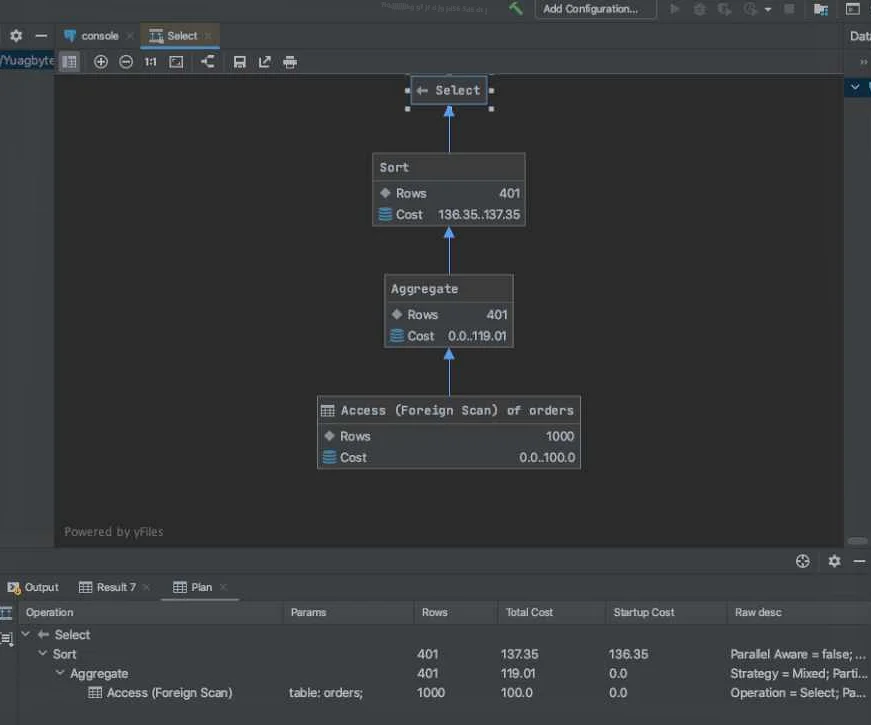Export the diagram using the export icon

pyautogui.click(x=265, y=62)
